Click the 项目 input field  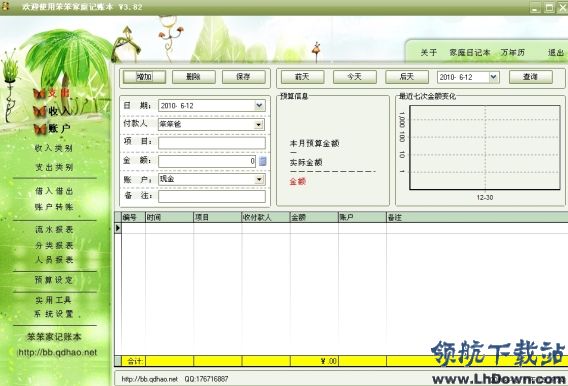212,143
